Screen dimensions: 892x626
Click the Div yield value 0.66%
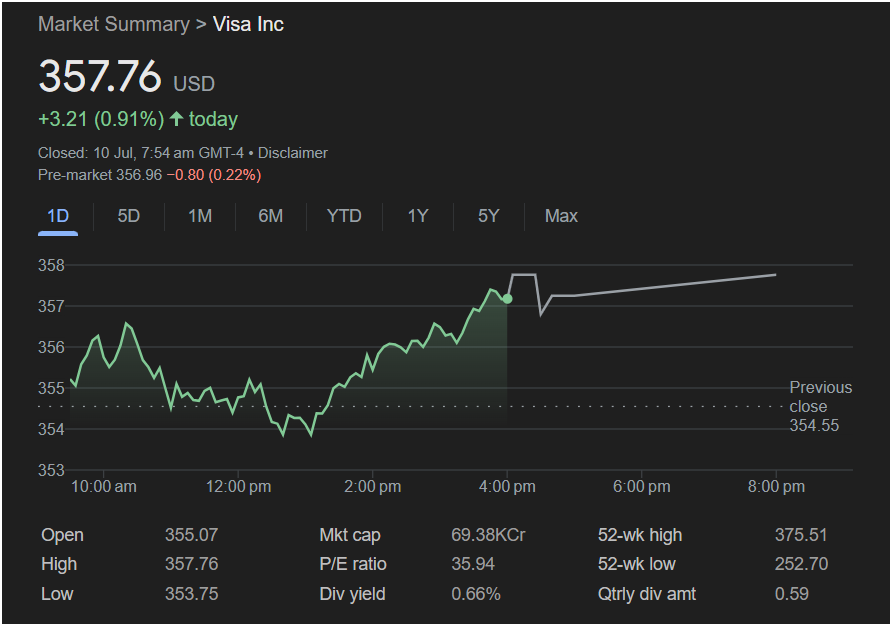click(x=476, y=594)
